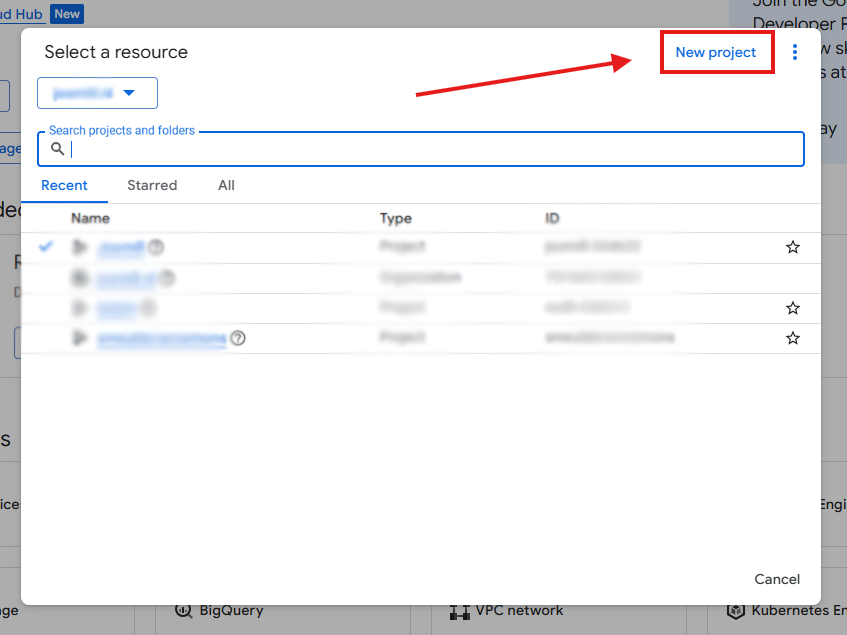Focus the Search projects and folders field

coord(421,149)
